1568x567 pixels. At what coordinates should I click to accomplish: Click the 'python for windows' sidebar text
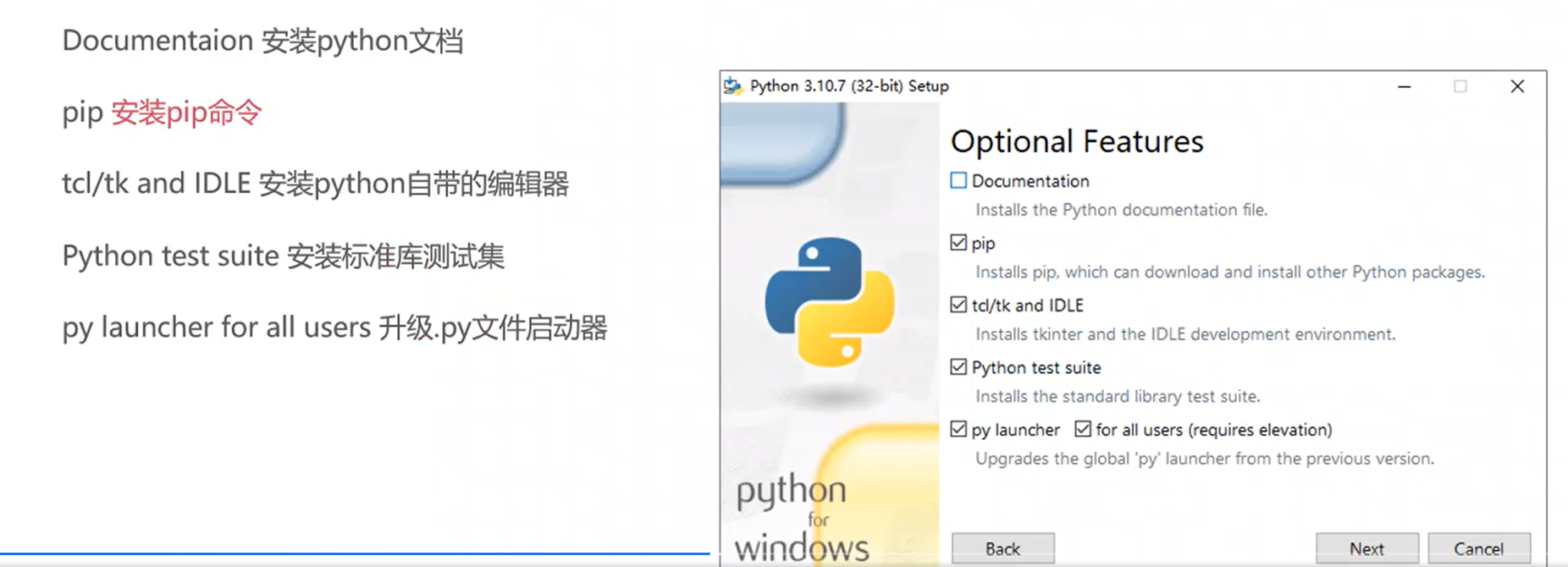(x=801, y=518)
